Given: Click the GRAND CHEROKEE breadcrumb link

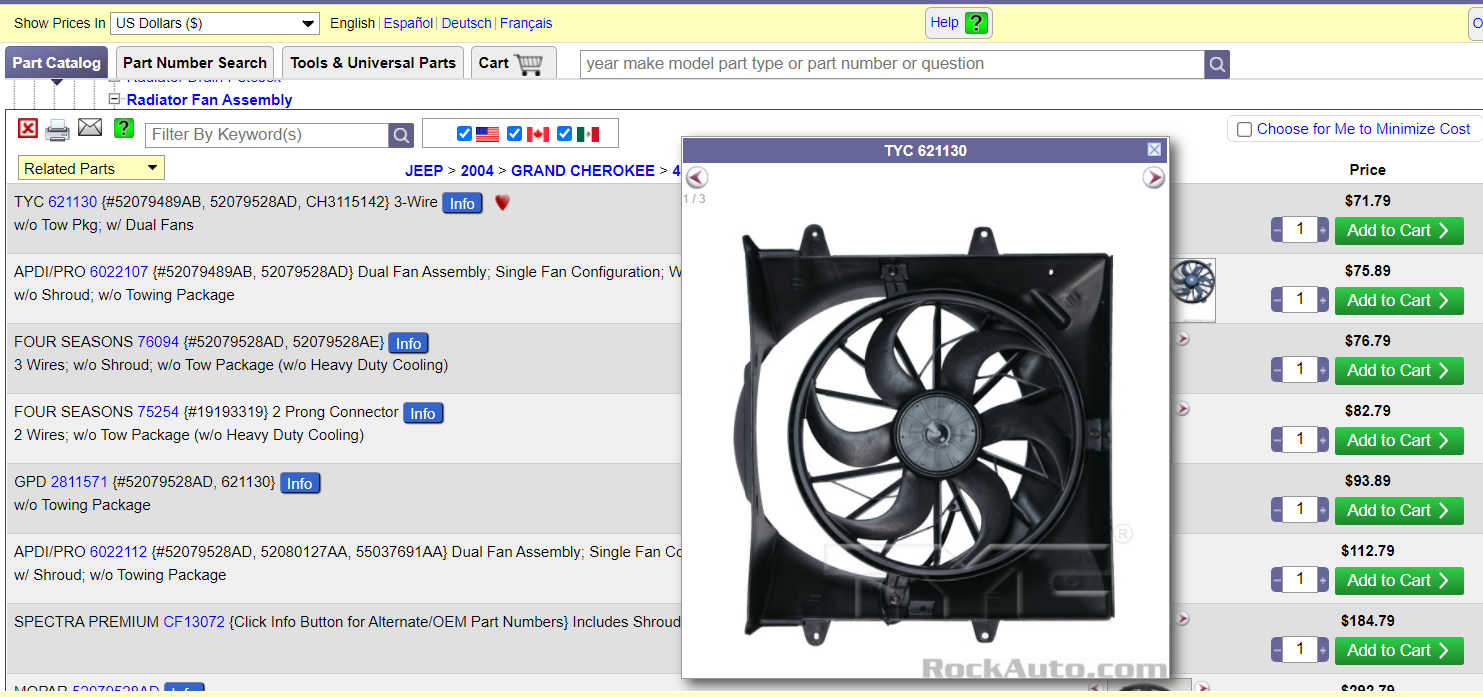Looking at the screenshot, I should (x=583, y=171).
